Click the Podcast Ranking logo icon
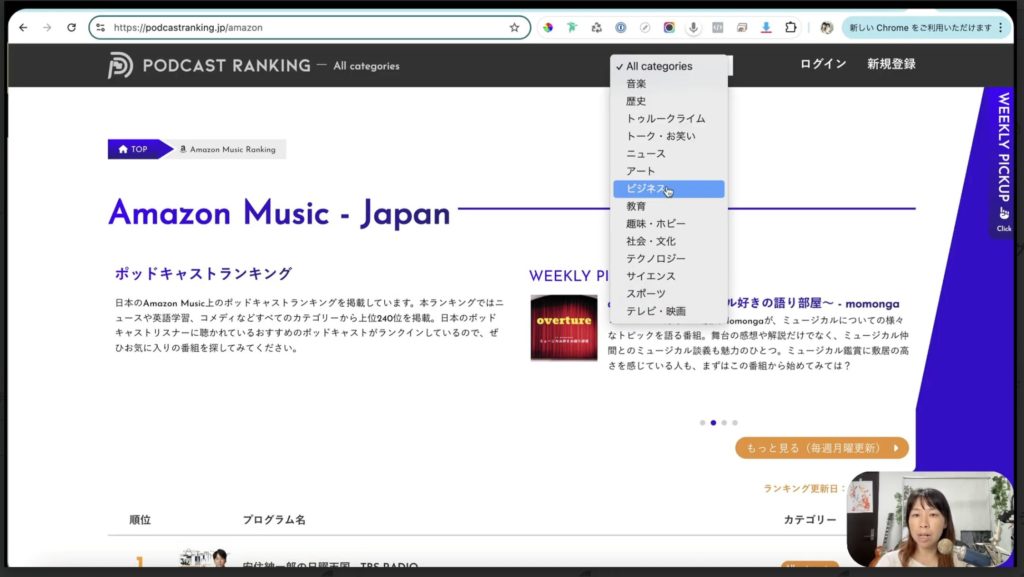This screenshot has height=577, width=1024. tap(121, 65)
